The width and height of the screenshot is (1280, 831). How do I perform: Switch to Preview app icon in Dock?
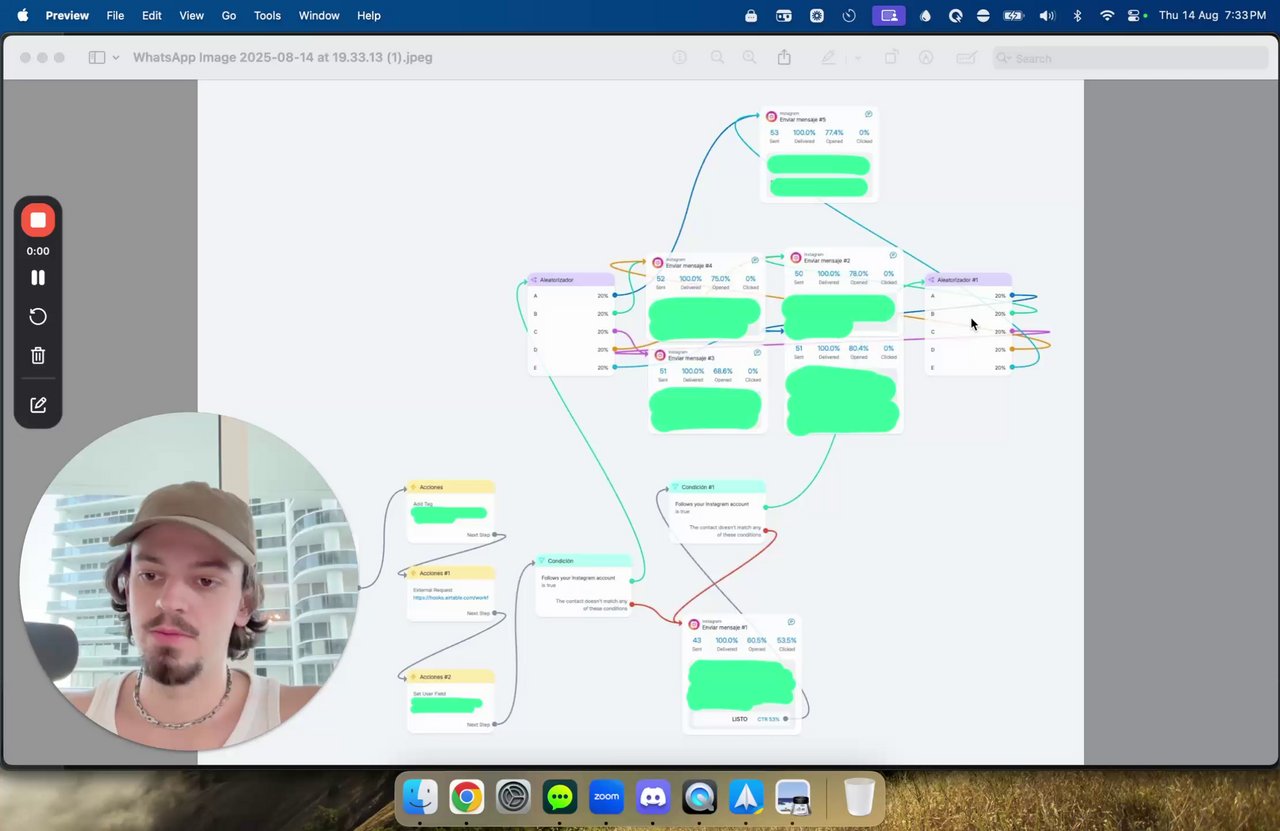[793, 797]
